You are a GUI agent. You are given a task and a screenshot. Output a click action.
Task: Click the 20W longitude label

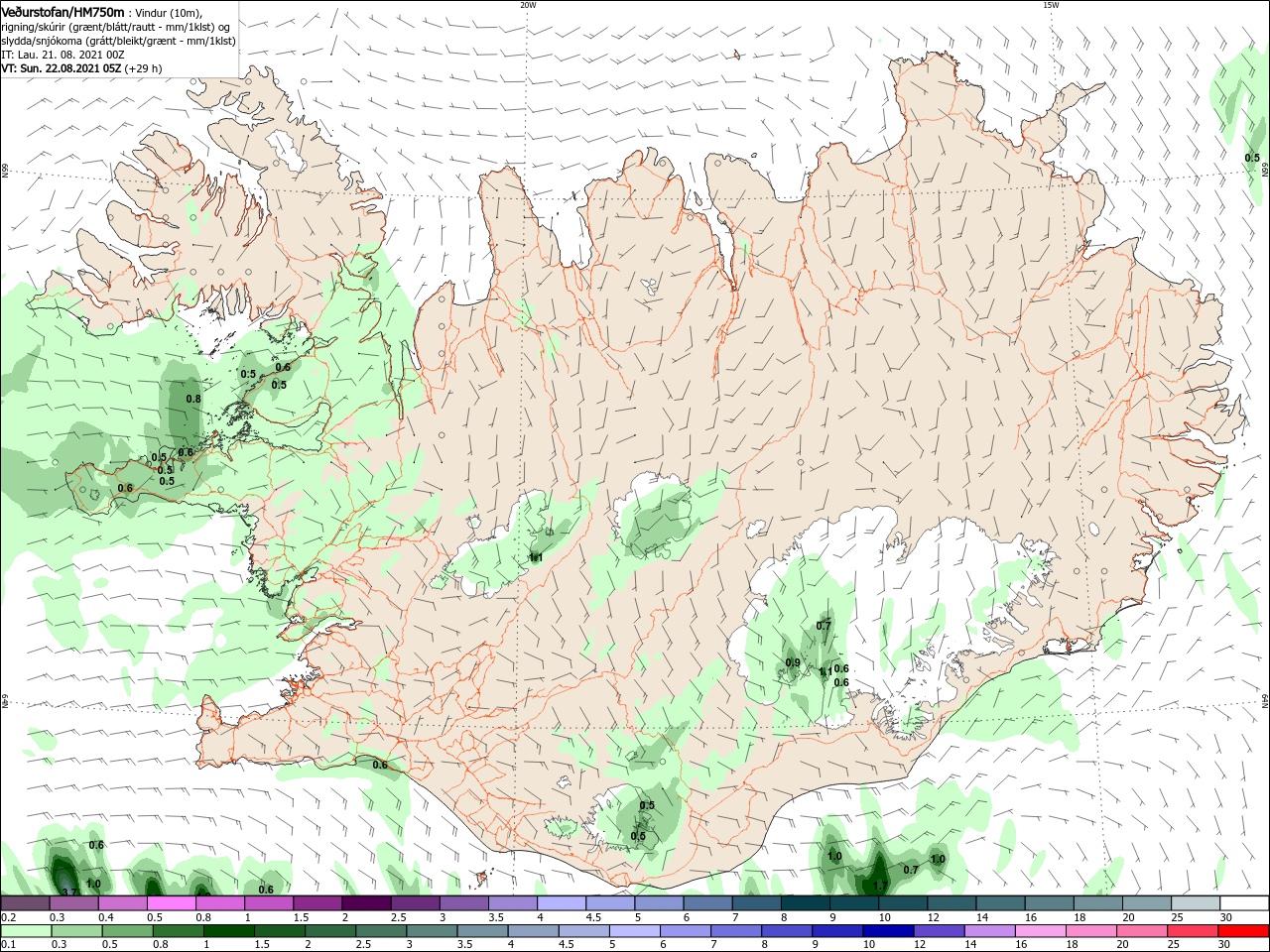click(x=528, y=5)
